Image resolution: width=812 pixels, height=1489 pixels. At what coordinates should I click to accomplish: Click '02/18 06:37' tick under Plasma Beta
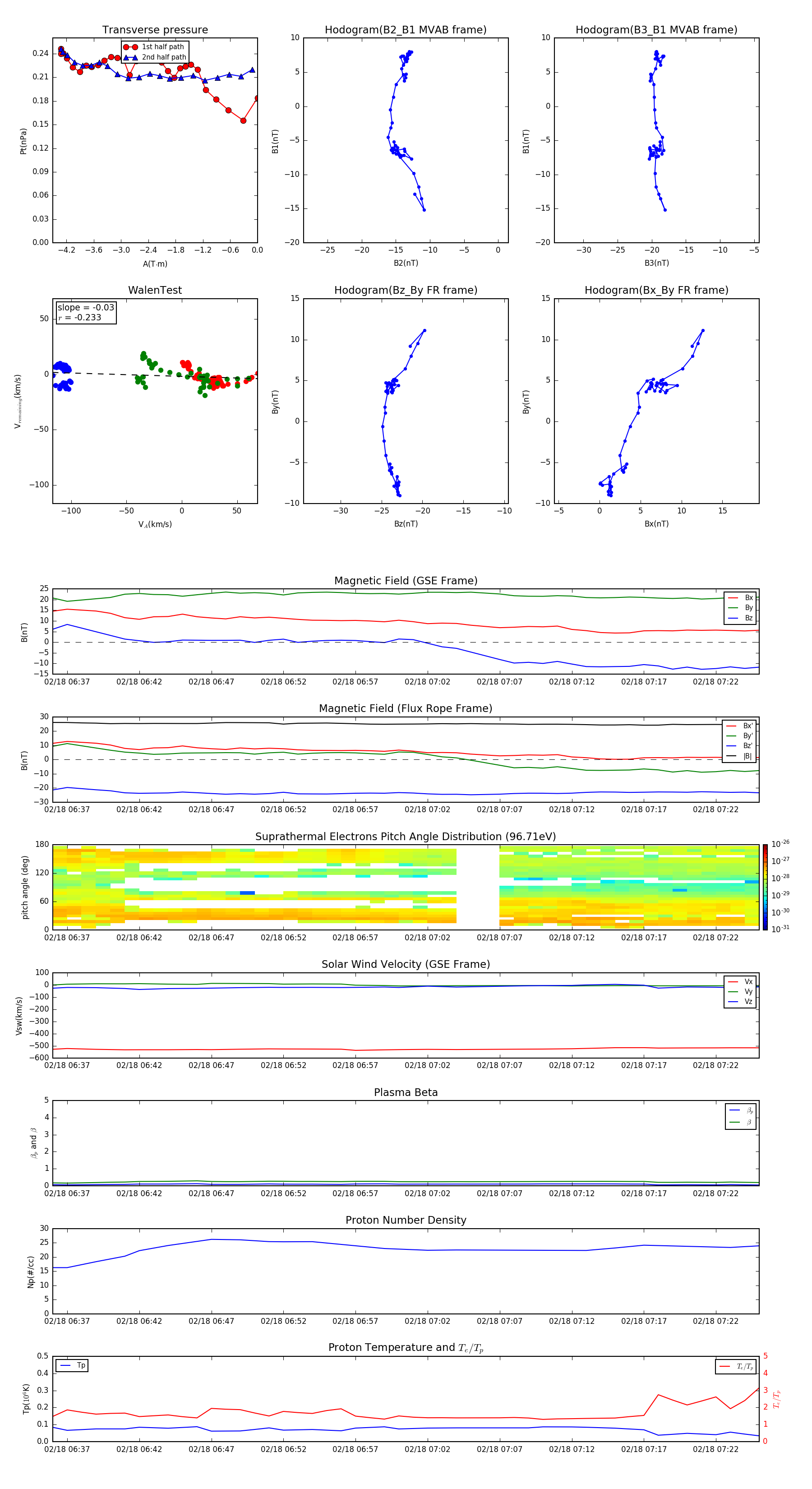pos(67,1193)
